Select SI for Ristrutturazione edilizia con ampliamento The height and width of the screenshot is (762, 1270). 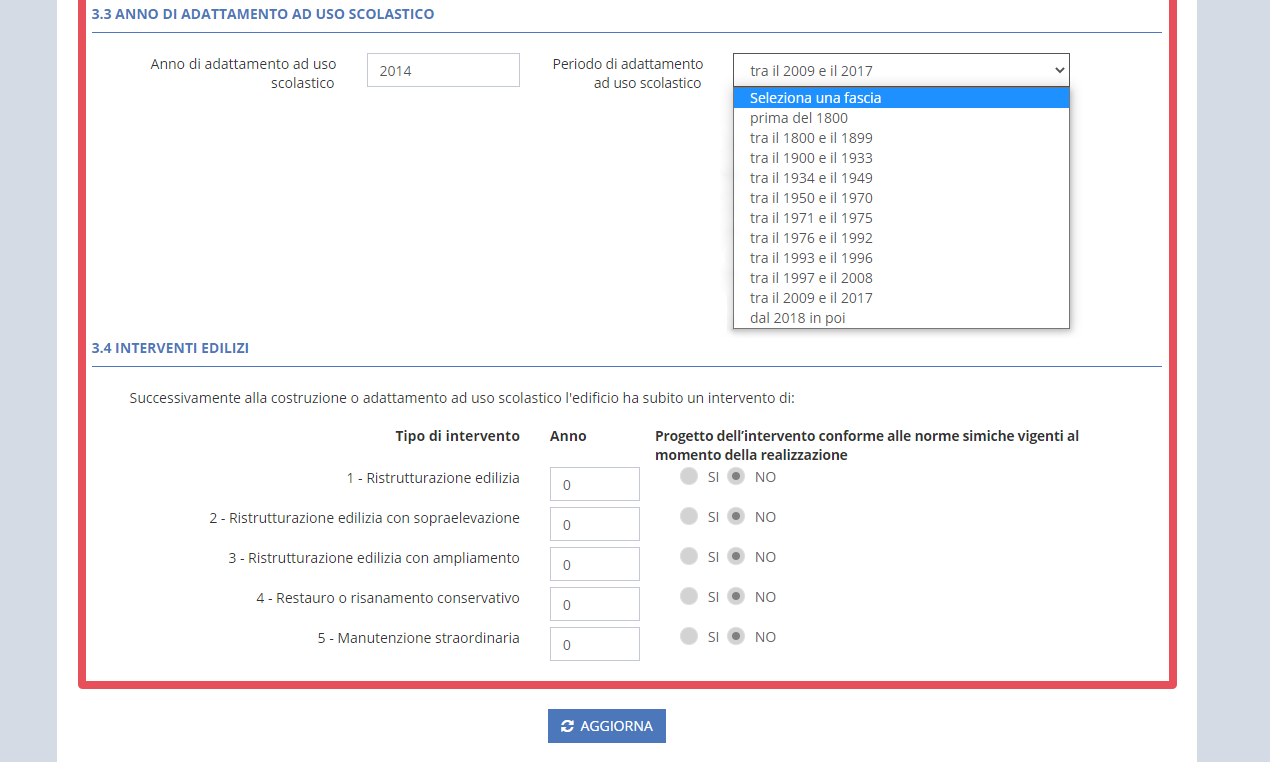point(689,557)
